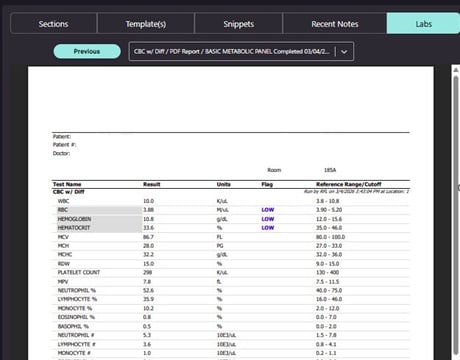Click the LOW flag for RBC

pos(268,210)
